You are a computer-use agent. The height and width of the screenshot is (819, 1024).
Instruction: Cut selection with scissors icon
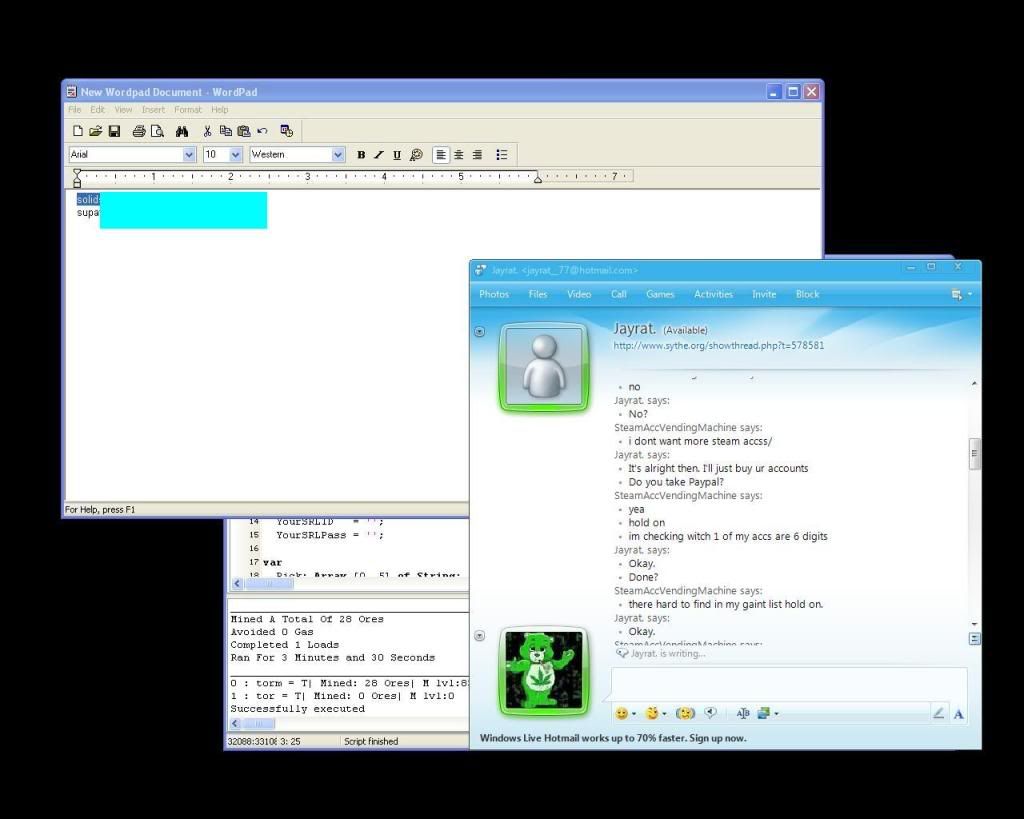(x=207, y=131)
